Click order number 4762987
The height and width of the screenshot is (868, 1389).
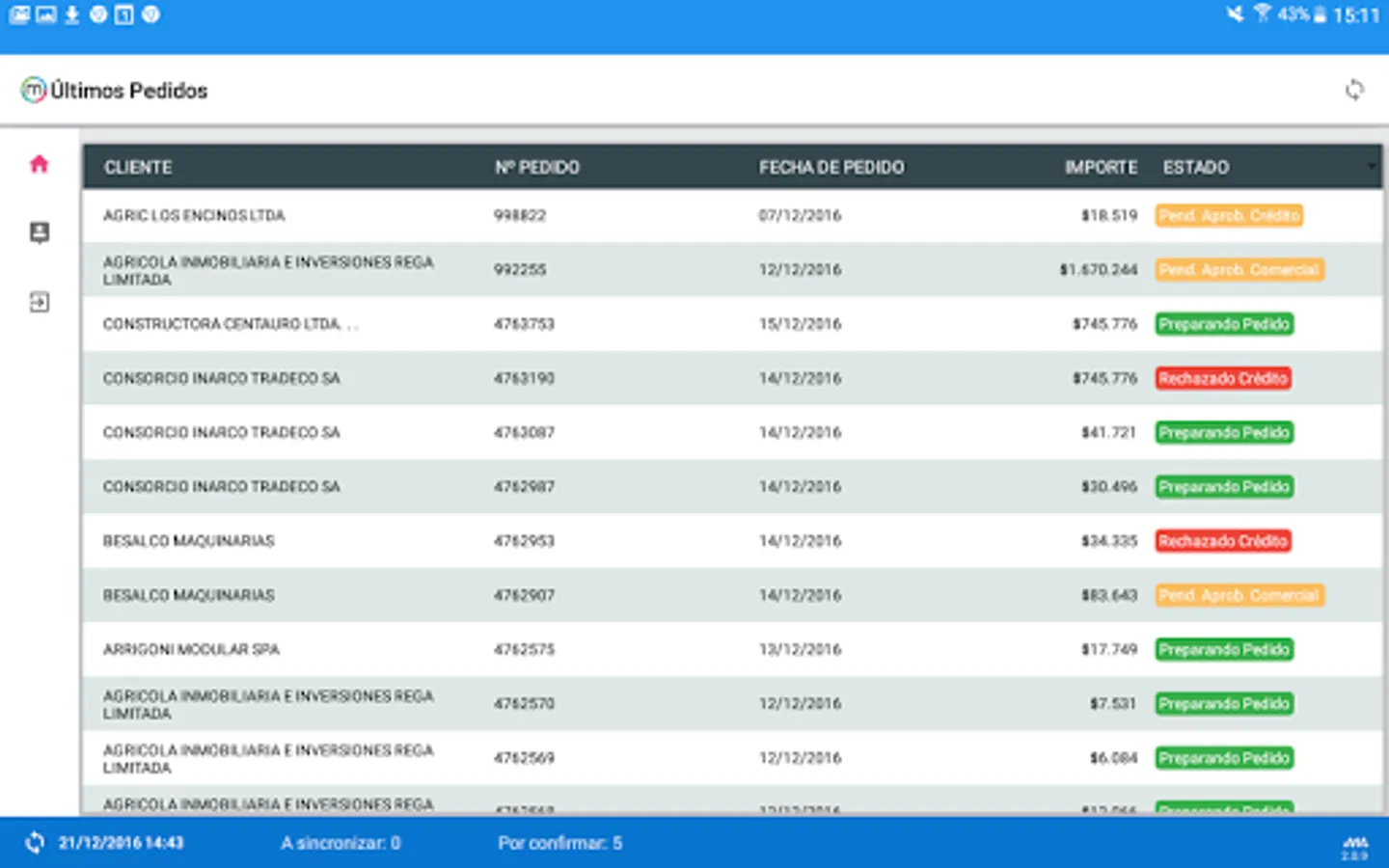524,486
